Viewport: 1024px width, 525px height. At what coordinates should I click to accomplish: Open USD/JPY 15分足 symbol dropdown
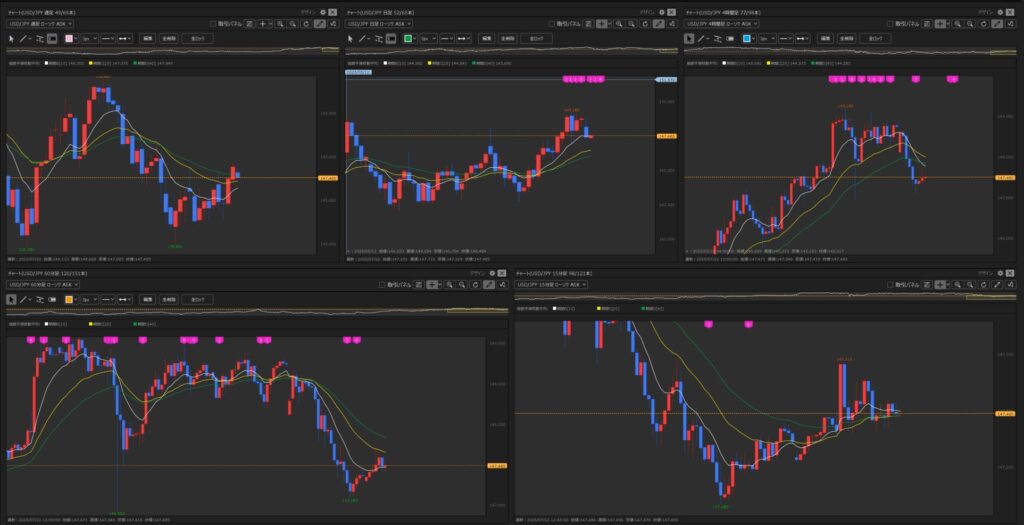coord(552,285)
